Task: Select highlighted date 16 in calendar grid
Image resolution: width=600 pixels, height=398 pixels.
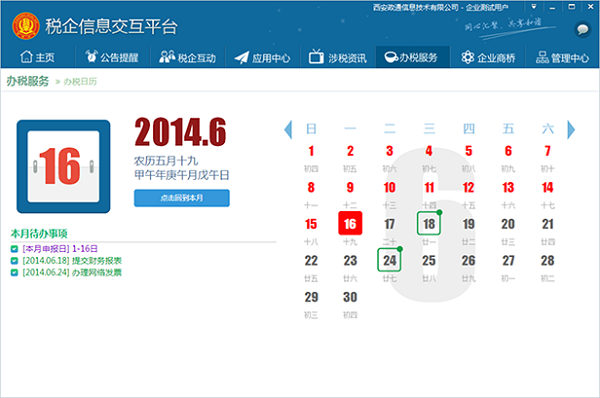Action: pos(350,223)
